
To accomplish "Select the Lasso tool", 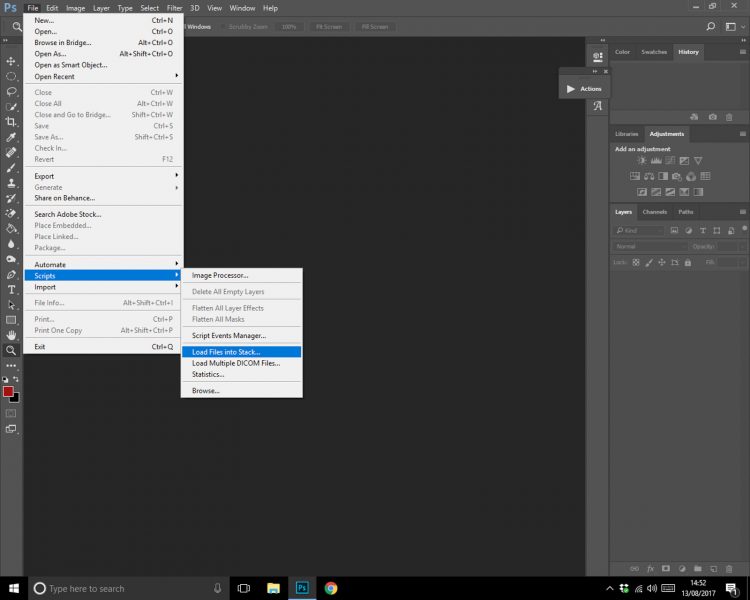I will [11, 91].
